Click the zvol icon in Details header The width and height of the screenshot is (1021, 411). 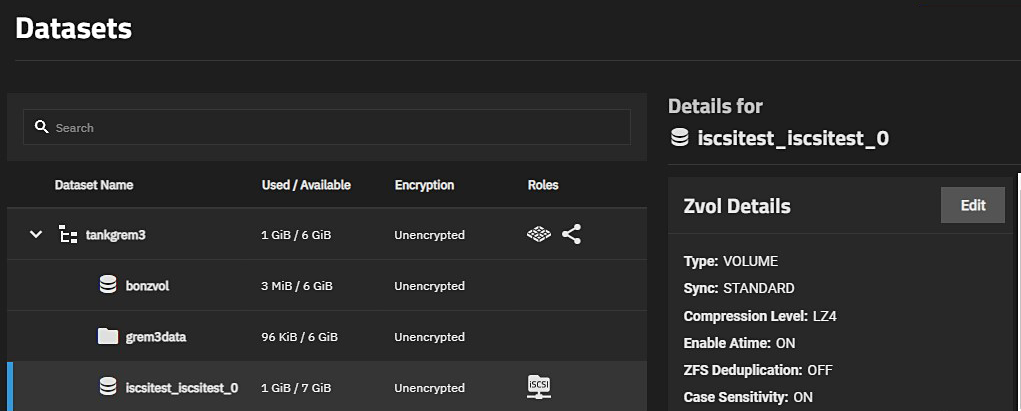680,138
